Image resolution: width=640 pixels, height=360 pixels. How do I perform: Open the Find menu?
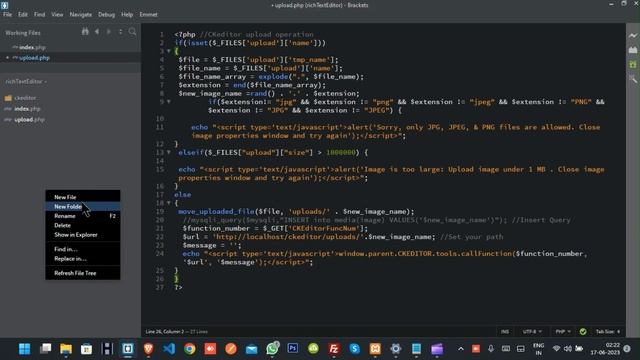click(40, 14)
